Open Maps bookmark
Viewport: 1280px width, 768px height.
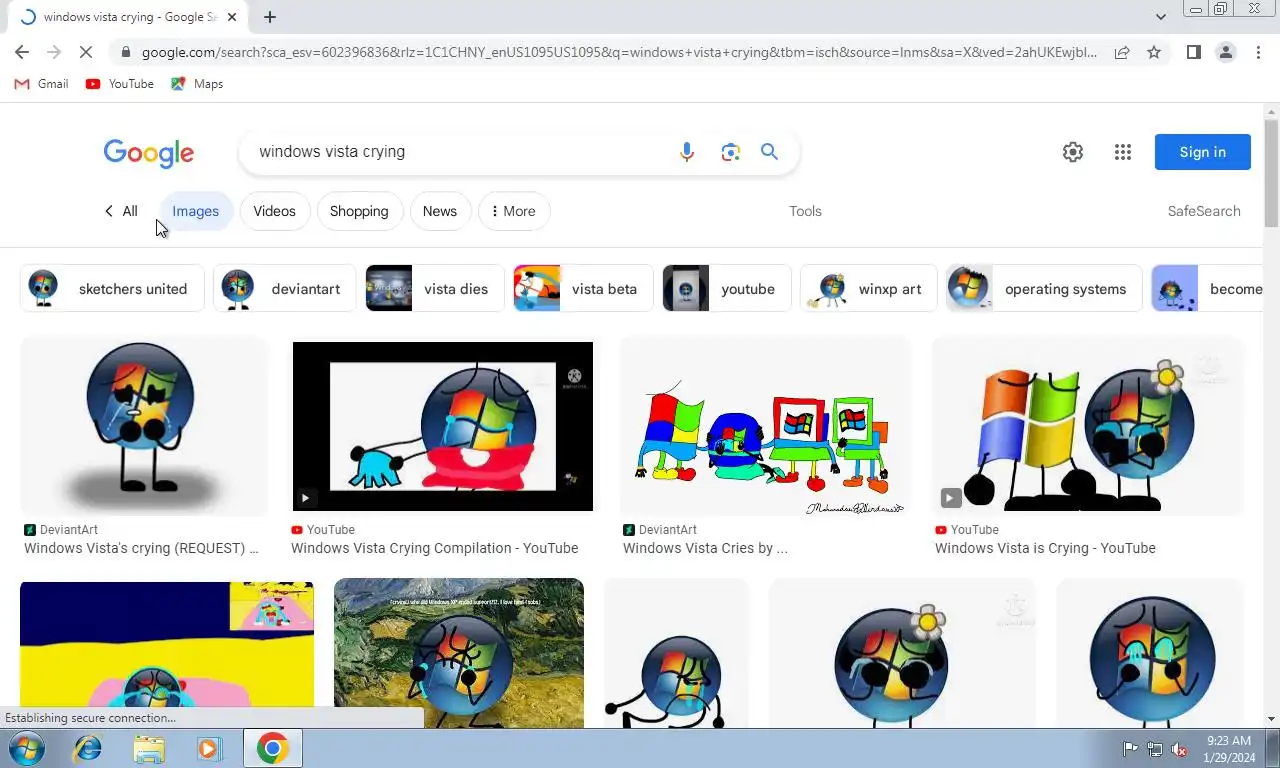tap(197, 84)
